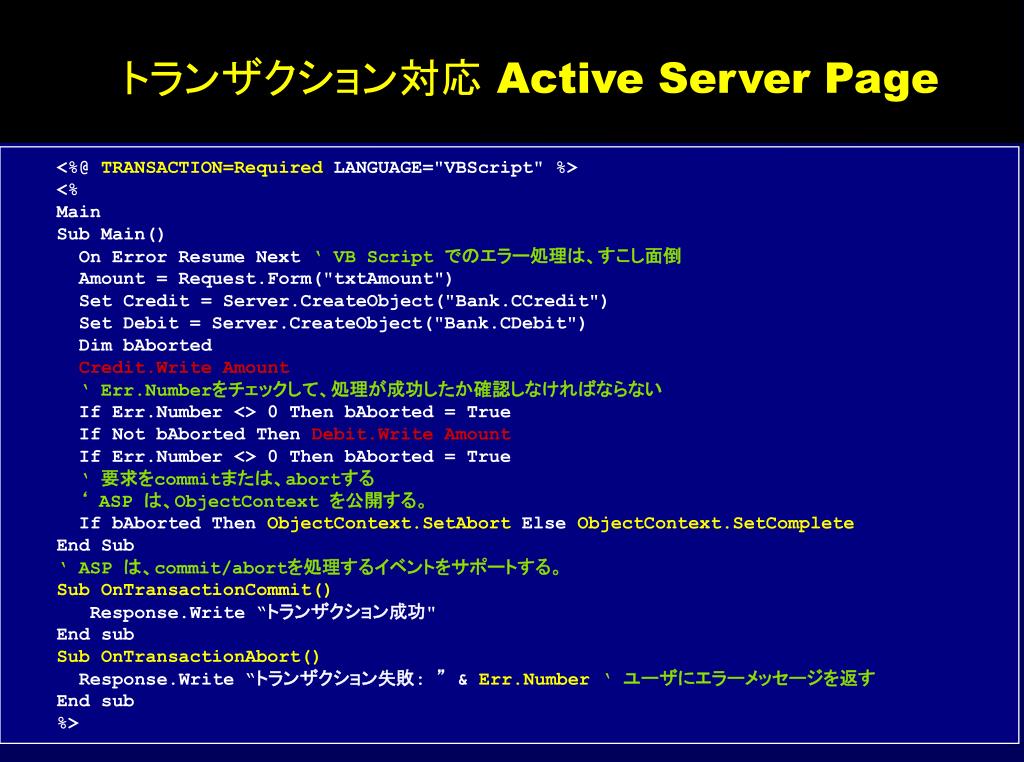This screenshot has width=1024, height=762.
Task: Click the red "Credit.Write Amount" statement
Action: tap(184, 368)
